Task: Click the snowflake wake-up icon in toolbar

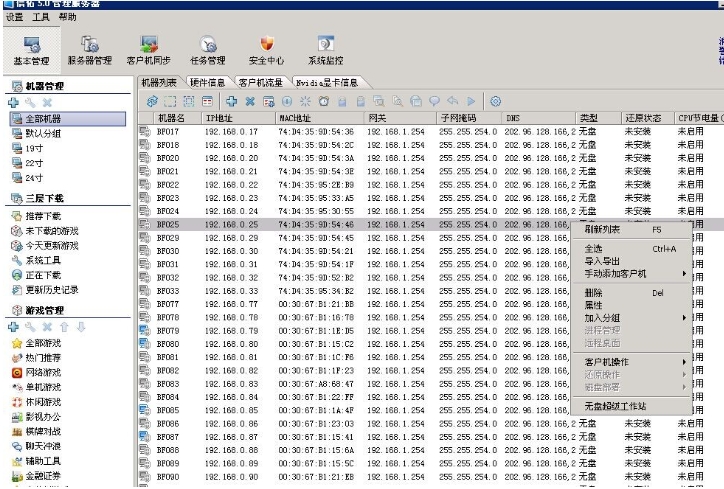Action: [305, 101]
